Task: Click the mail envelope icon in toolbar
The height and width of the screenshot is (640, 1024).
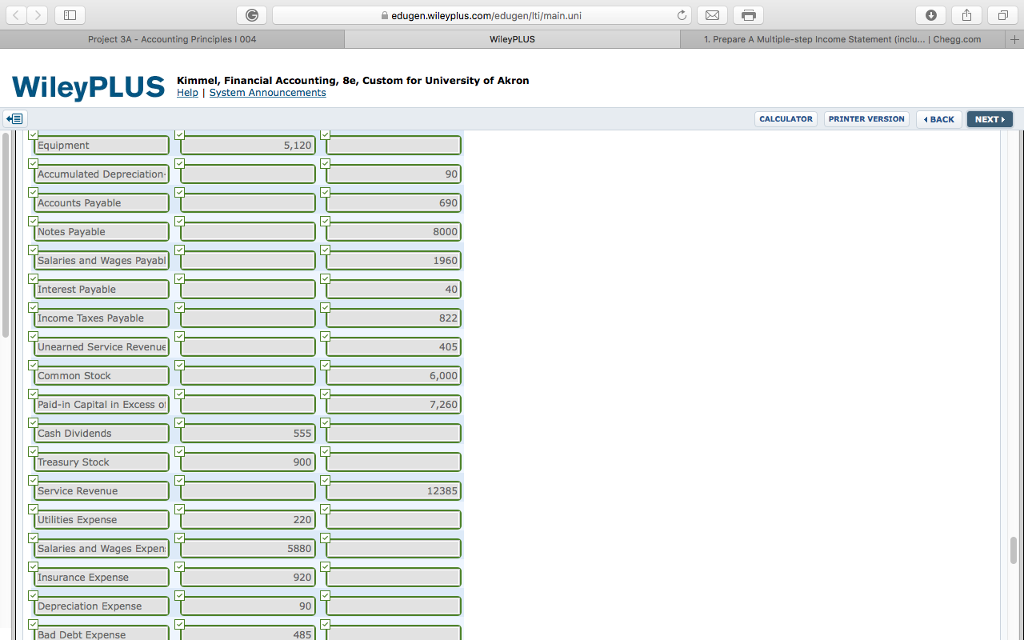Action: click(712, 15)
